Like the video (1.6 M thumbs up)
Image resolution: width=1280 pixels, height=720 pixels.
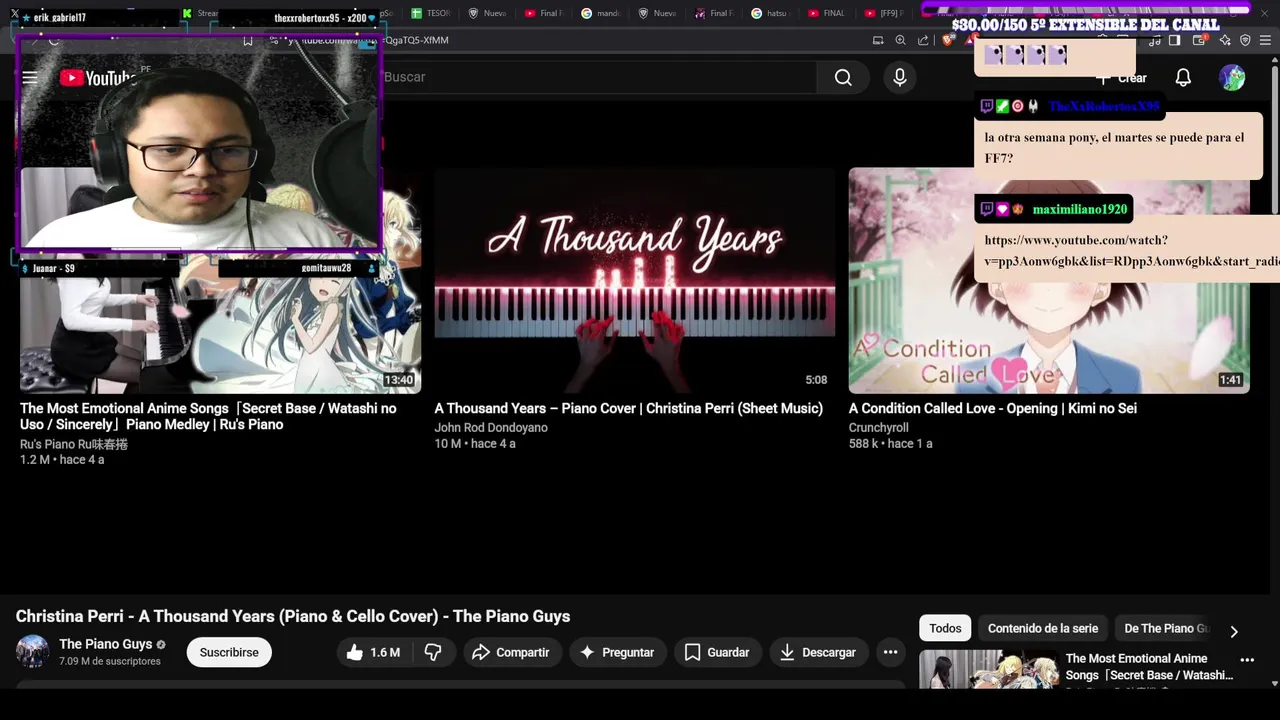click(374, 652)
